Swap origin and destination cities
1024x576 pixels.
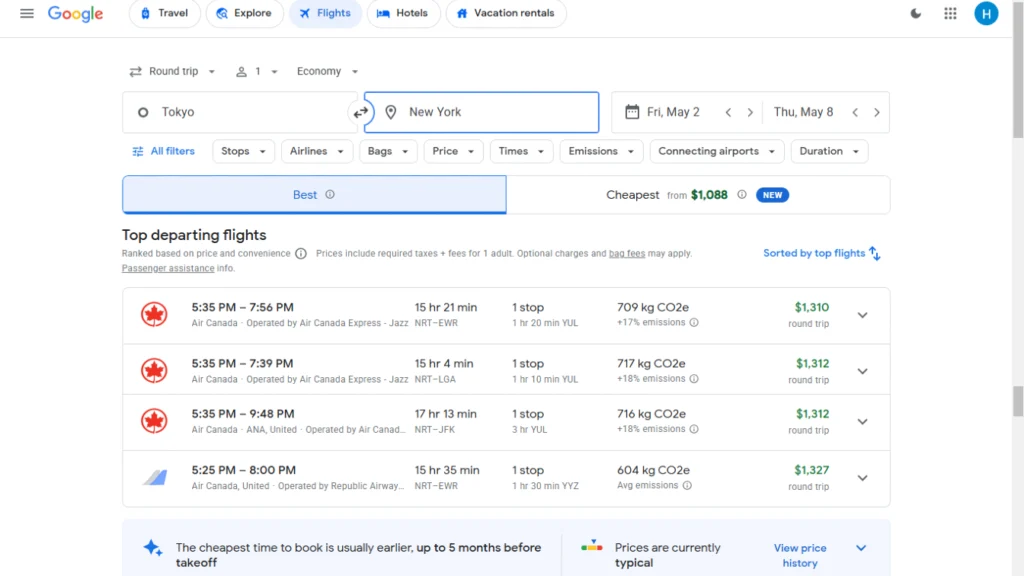(360, 112)
